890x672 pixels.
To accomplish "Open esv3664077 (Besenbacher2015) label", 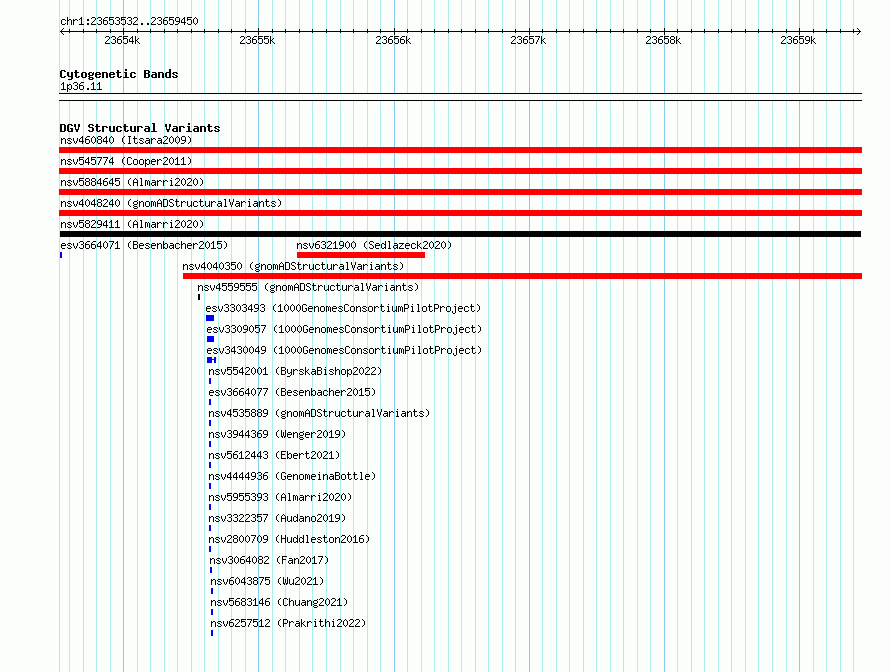I will pyautogui.click(x=292, y=392).
